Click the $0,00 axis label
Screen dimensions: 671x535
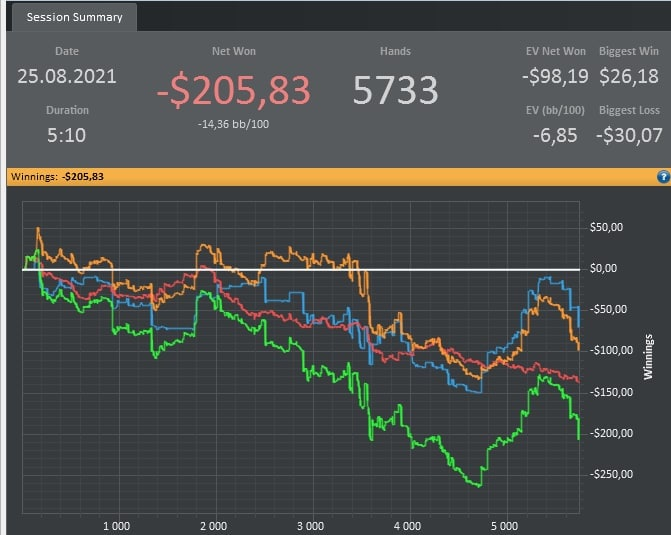pos(603,268)
